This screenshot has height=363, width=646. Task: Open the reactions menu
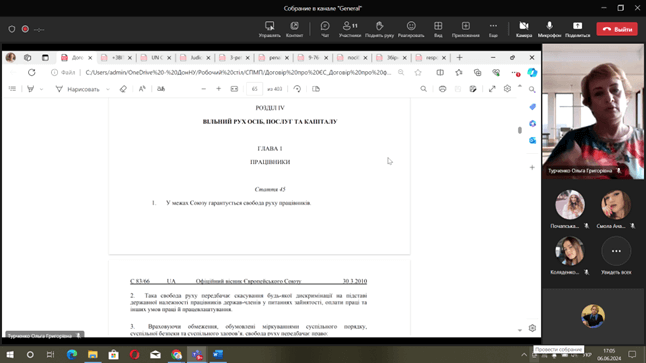pos(411,29)
